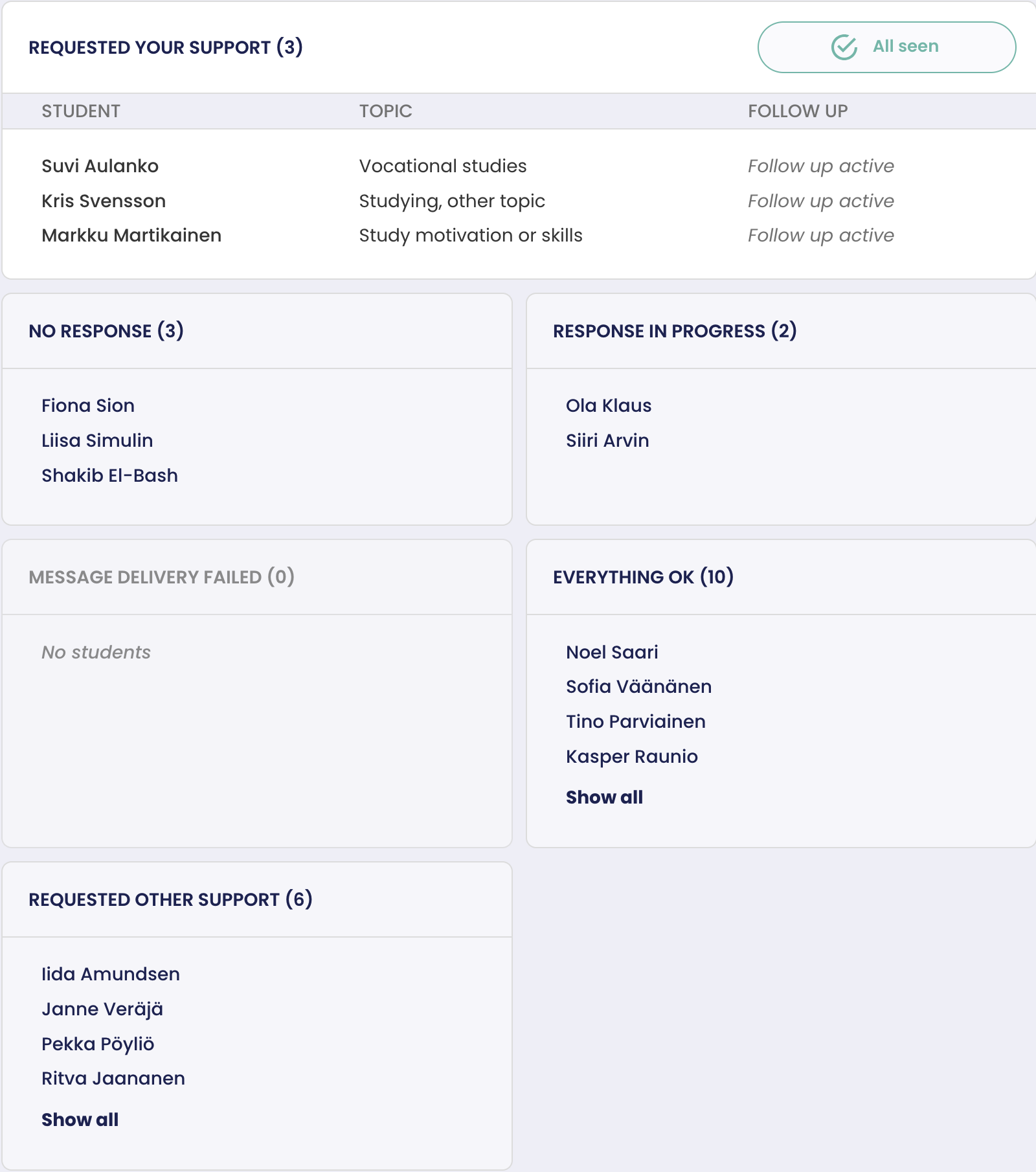The height and width of the screenshot is (1172, 1036).
Task: Show all Everything OK students
Action: (x=604, y=797)
